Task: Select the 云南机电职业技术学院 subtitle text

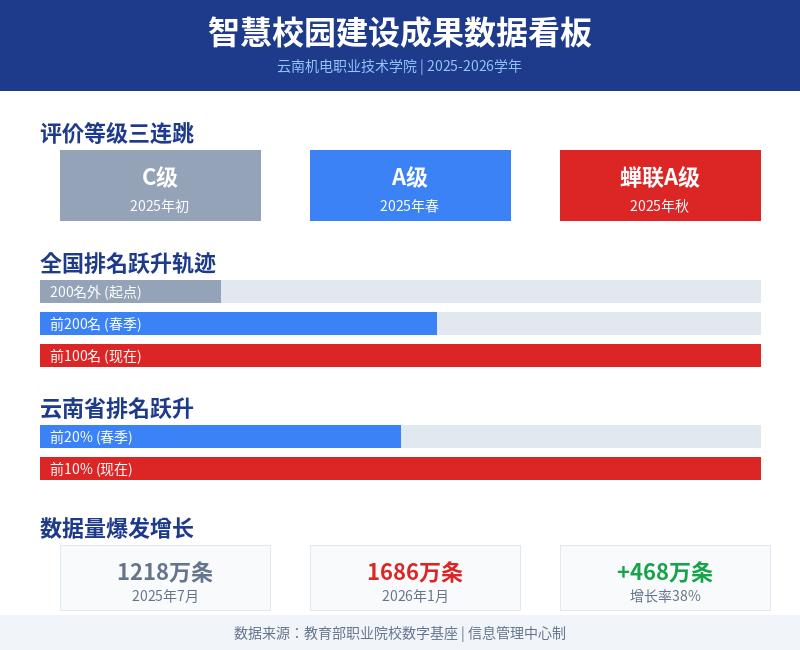Action: (x=347, y=66)
